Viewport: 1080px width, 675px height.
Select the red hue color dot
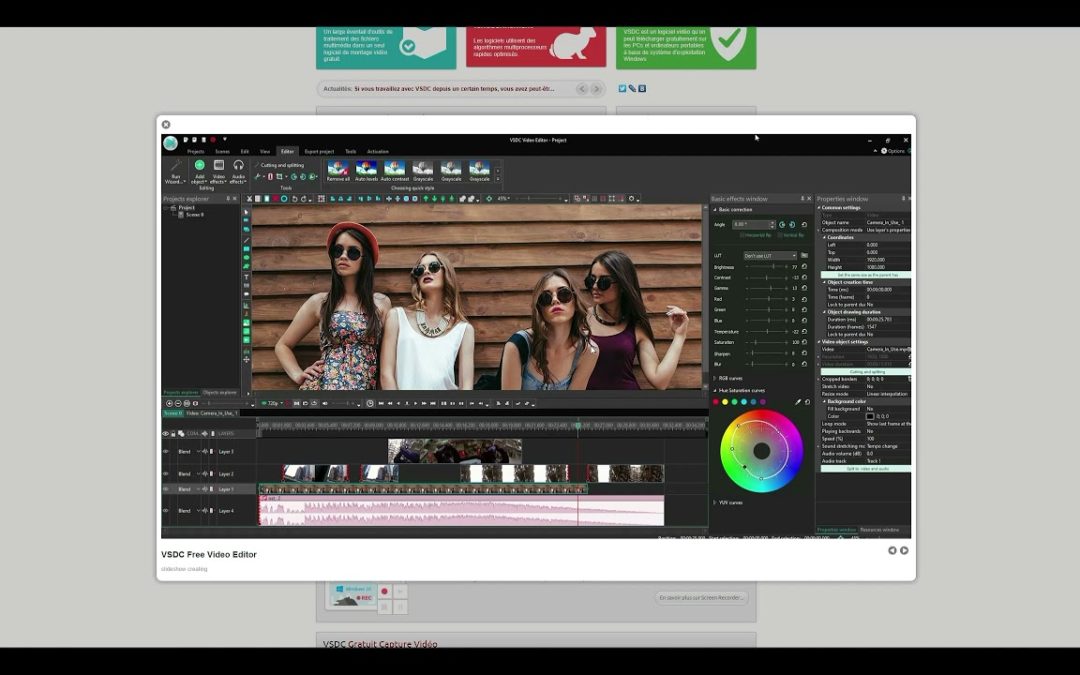(716, 402)
